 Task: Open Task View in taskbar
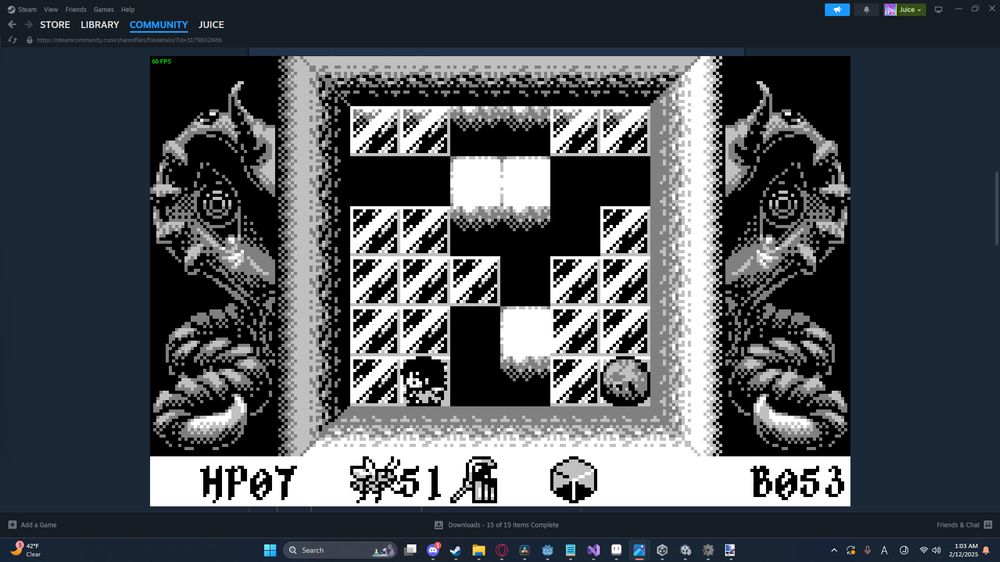pos(411,550)
